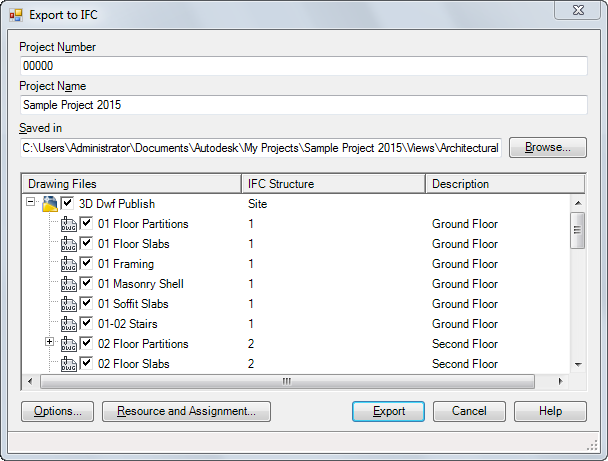The width and height of the screenshot is (608, 461).
Task: Click the 01 Framing drawing icon
Action: pyautogui.click(x=69, y=264)
